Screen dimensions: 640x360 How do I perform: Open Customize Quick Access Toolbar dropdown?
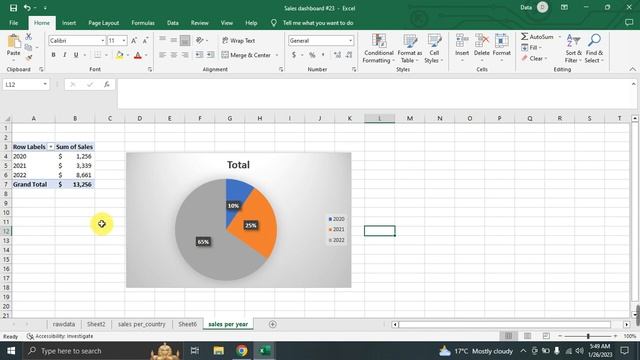click(45, 8)
